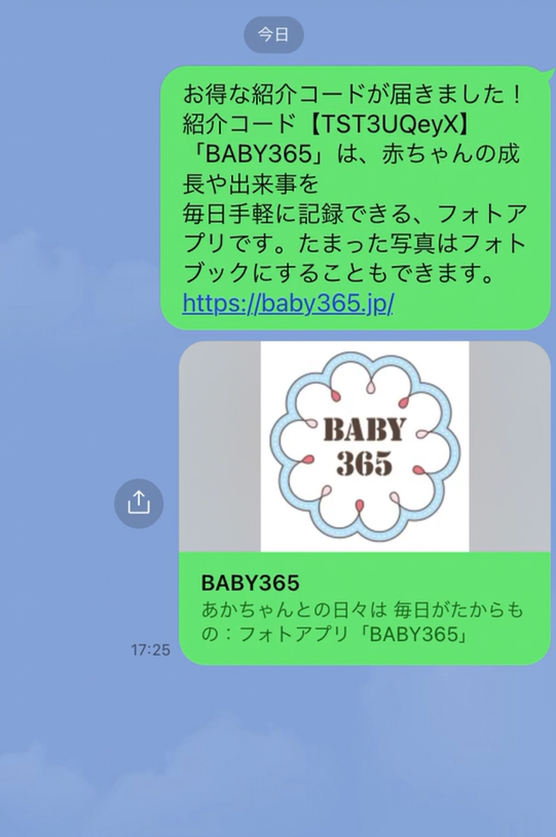
Task: Click the 365 number in the logo
Action: pos(364,463)
